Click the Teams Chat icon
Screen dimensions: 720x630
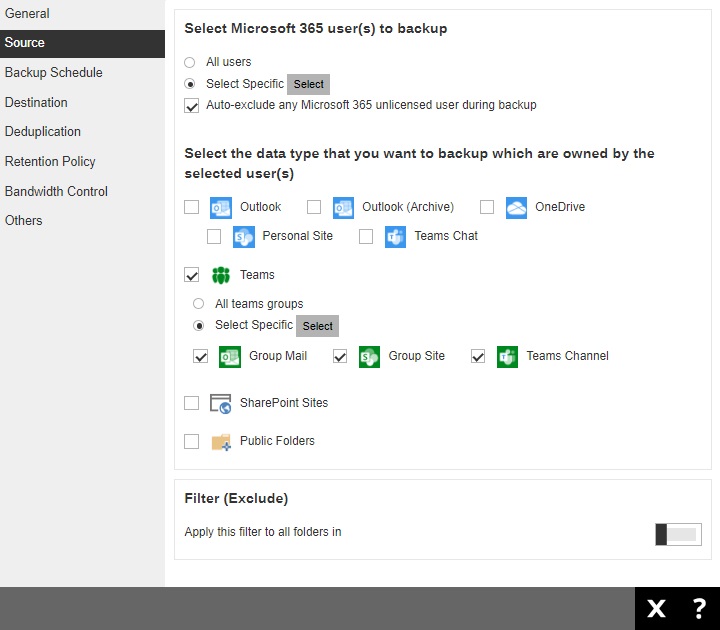coord(395,237)
